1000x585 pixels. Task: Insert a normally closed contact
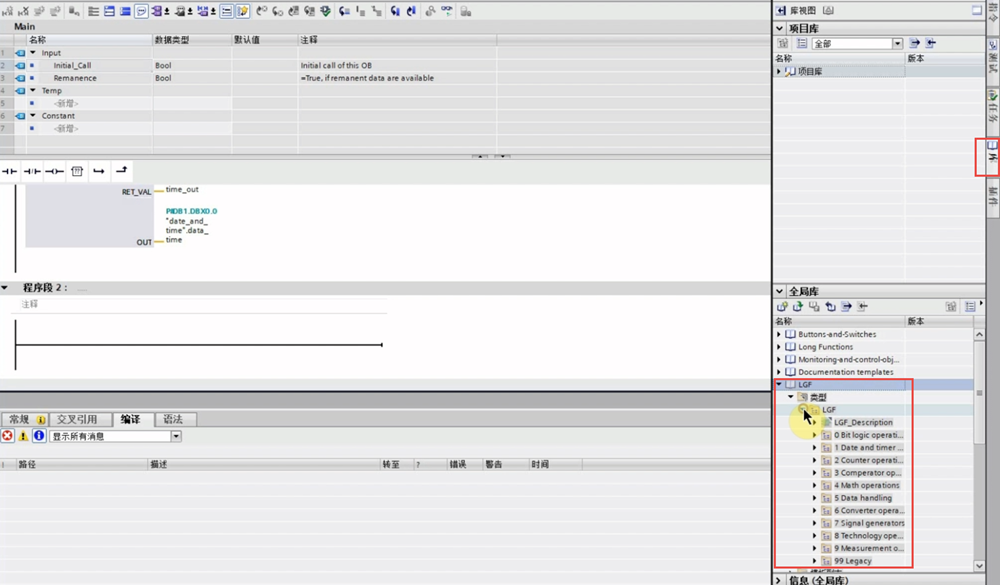[32, 172]
